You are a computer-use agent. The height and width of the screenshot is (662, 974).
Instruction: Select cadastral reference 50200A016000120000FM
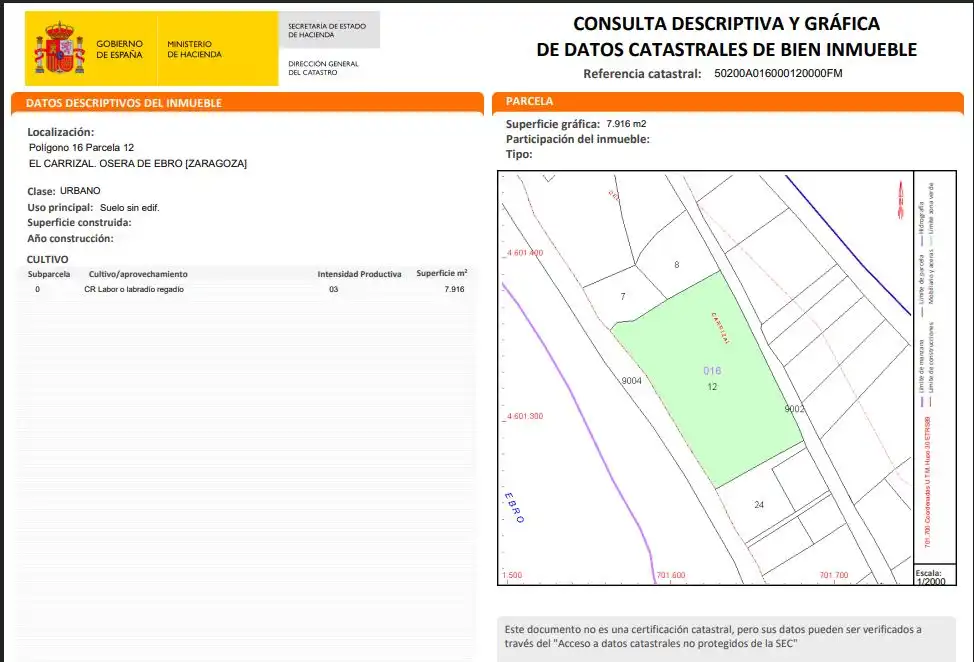[x=778, y=73]
